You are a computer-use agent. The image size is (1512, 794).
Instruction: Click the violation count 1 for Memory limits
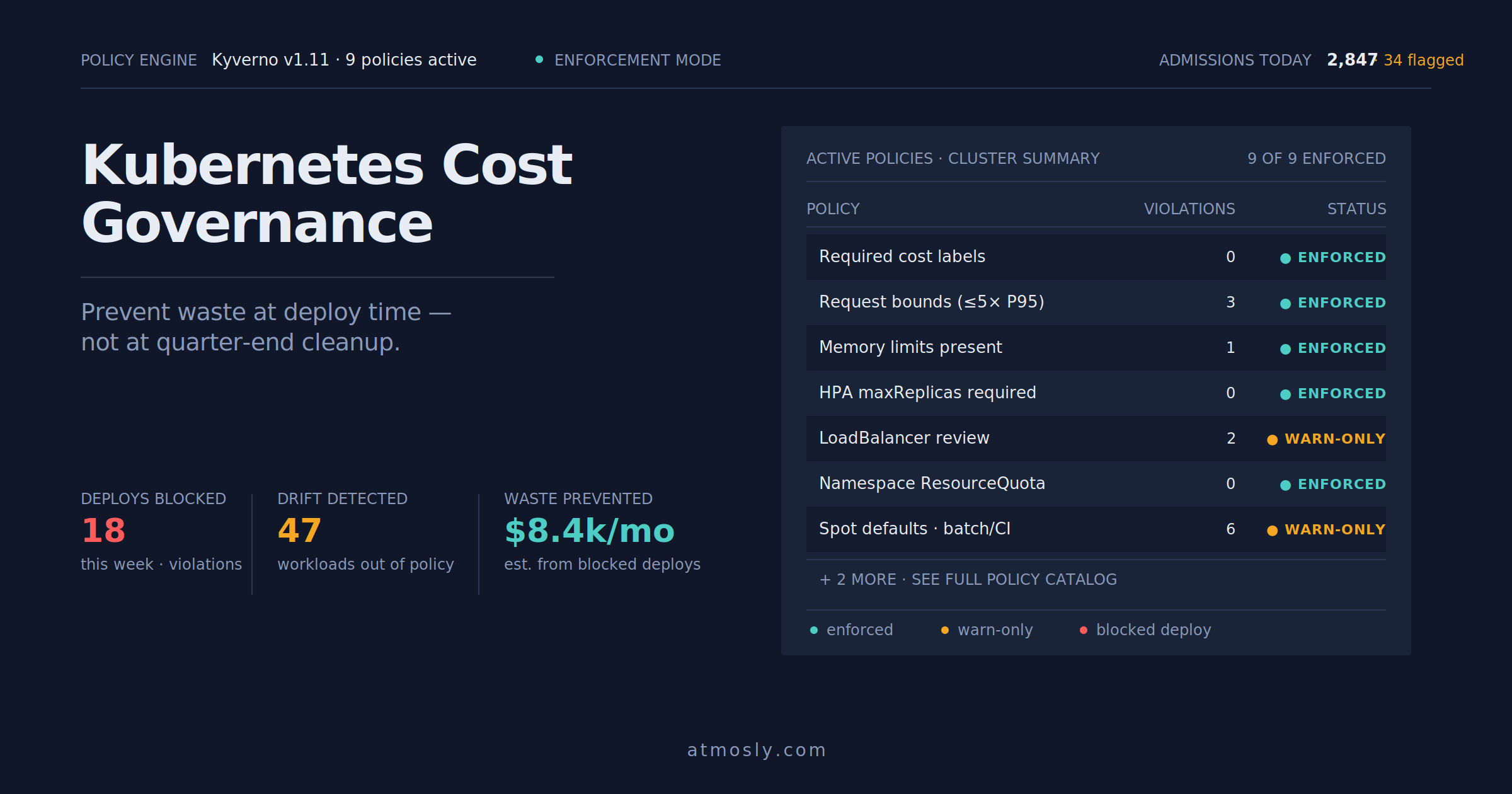pyautogui.click(x=1230, y=348)
